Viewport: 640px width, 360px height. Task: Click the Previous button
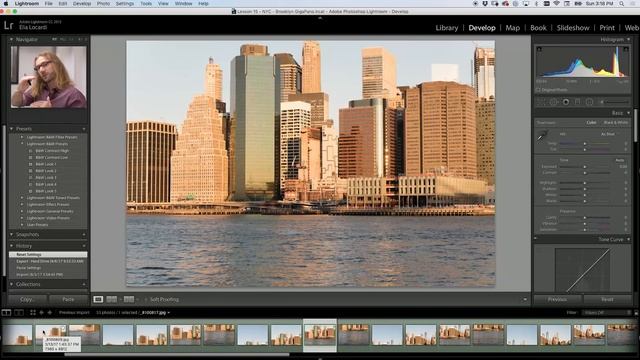pyautogui.click(x=557, y=300)
